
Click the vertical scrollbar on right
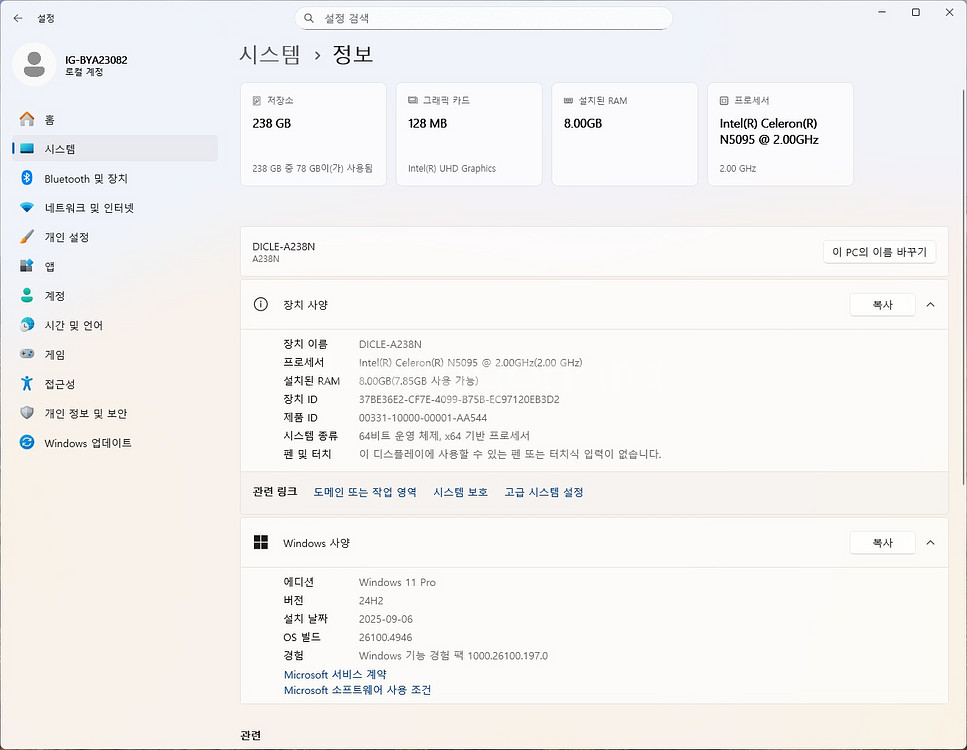click(x=963, y=287)
